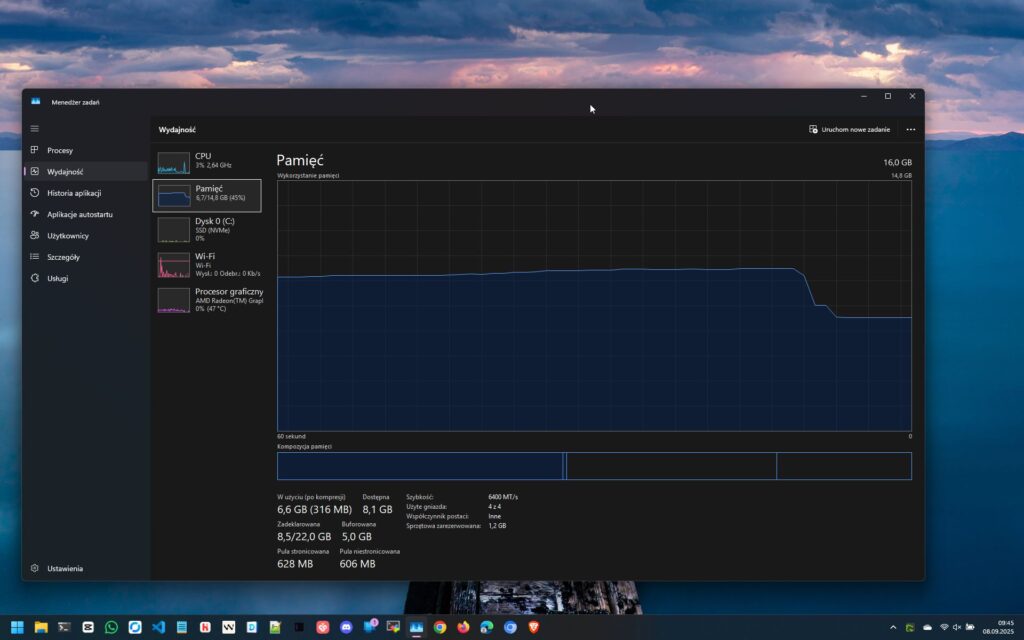Launch Visual Studio Code from taskbar

click(x=158, y=627)
